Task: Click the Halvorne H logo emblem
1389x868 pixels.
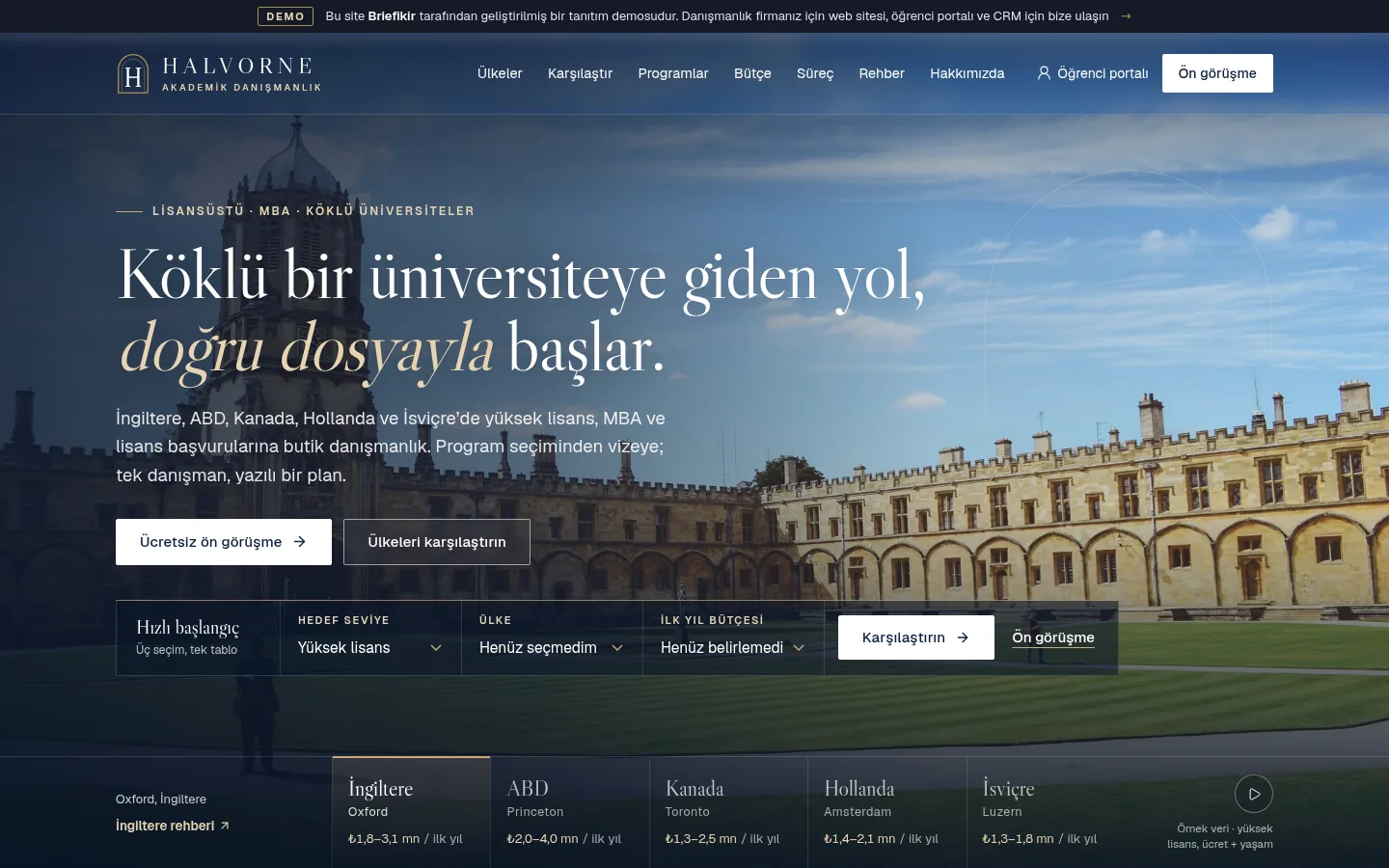Action: [133, 74]
